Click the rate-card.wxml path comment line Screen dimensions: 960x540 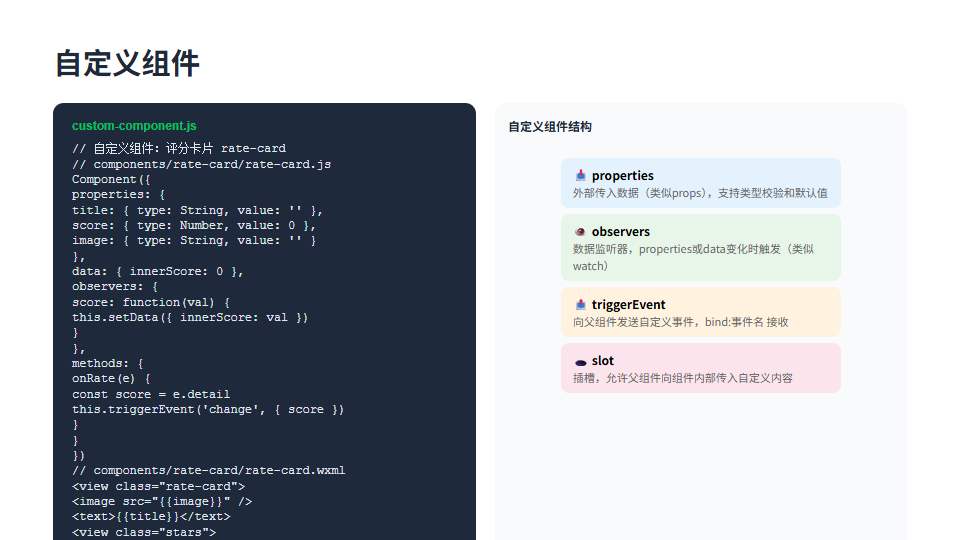coord(208,471)
